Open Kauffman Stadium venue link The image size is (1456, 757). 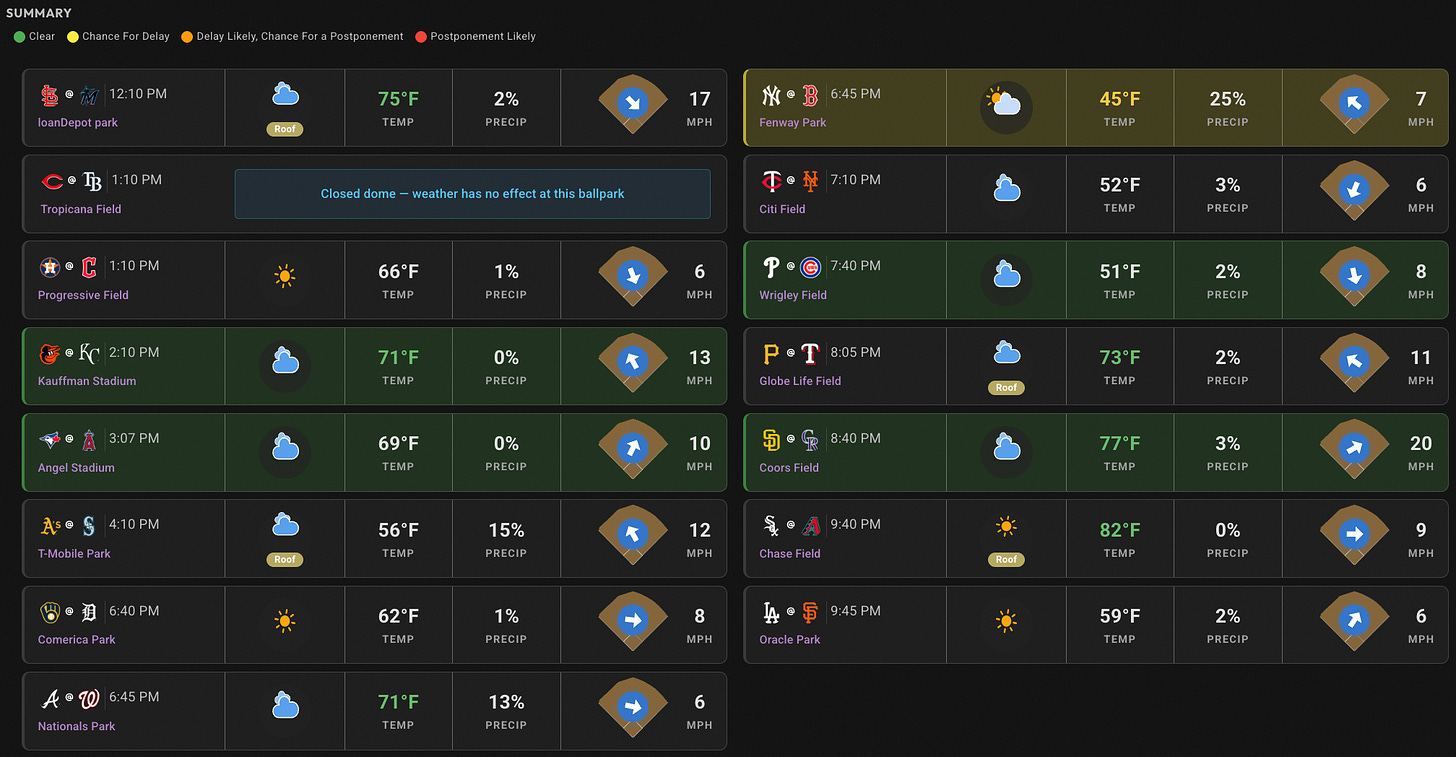[87, 381]
